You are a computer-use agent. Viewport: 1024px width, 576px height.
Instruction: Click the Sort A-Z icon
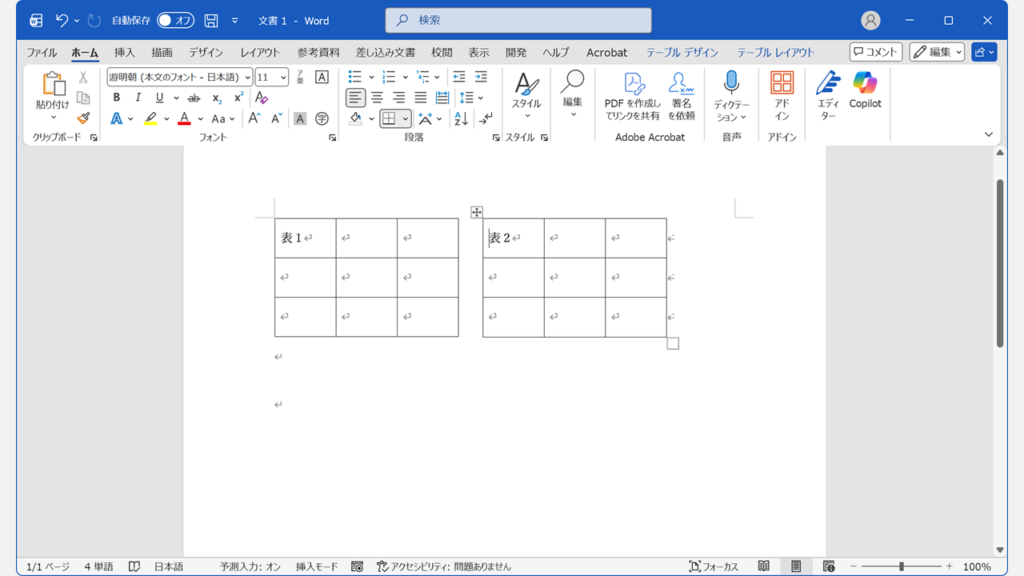click(x=461, y=118)
